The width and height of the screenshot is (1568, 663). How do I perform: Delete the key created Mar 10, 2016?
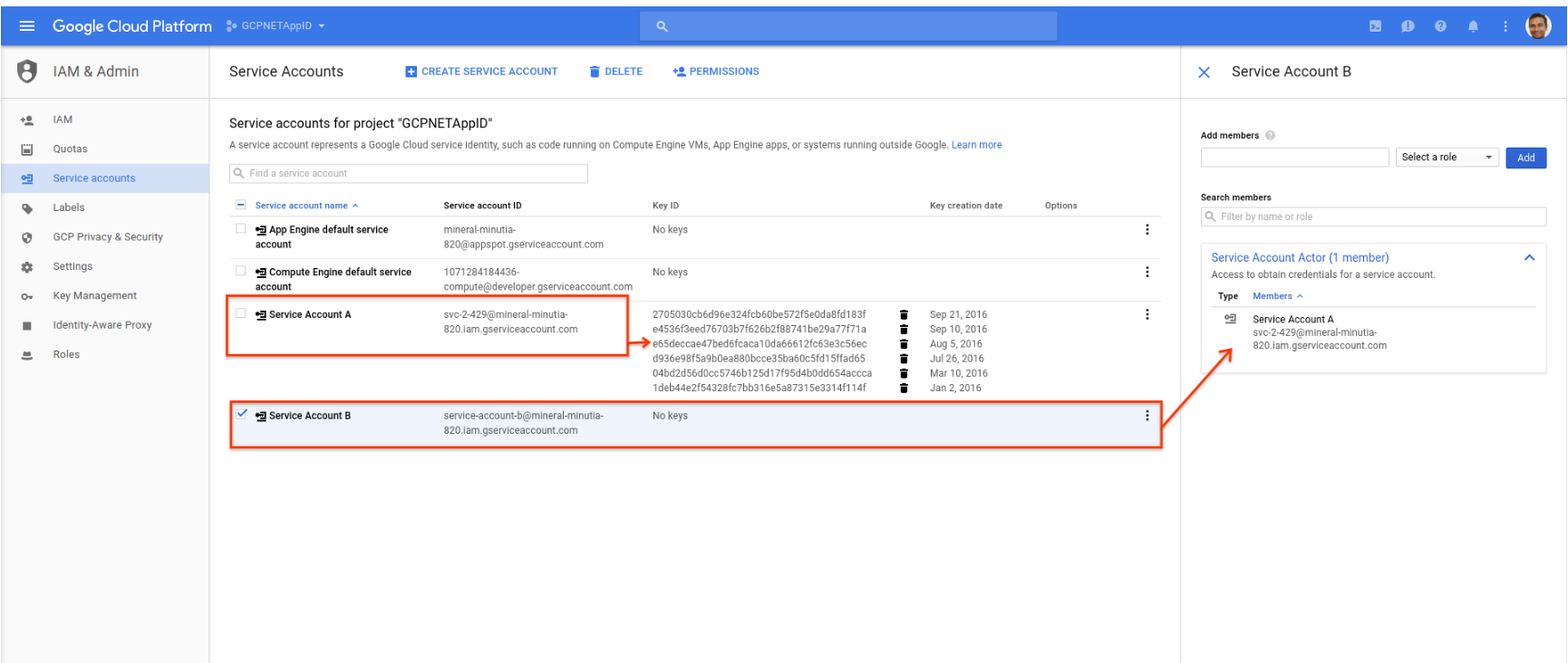click(x=904, y=373)
